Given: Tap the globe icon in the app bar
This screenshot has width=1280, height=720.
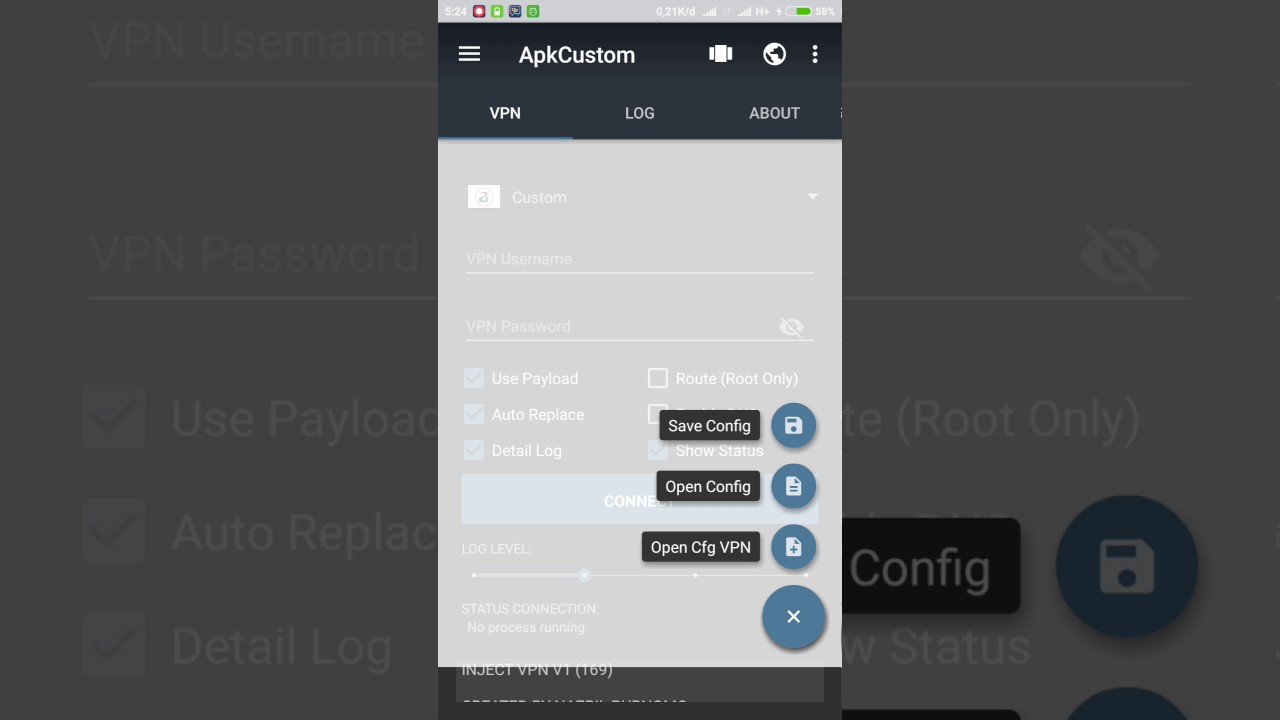Looking at the screenshot, I should tap(774, 54).
